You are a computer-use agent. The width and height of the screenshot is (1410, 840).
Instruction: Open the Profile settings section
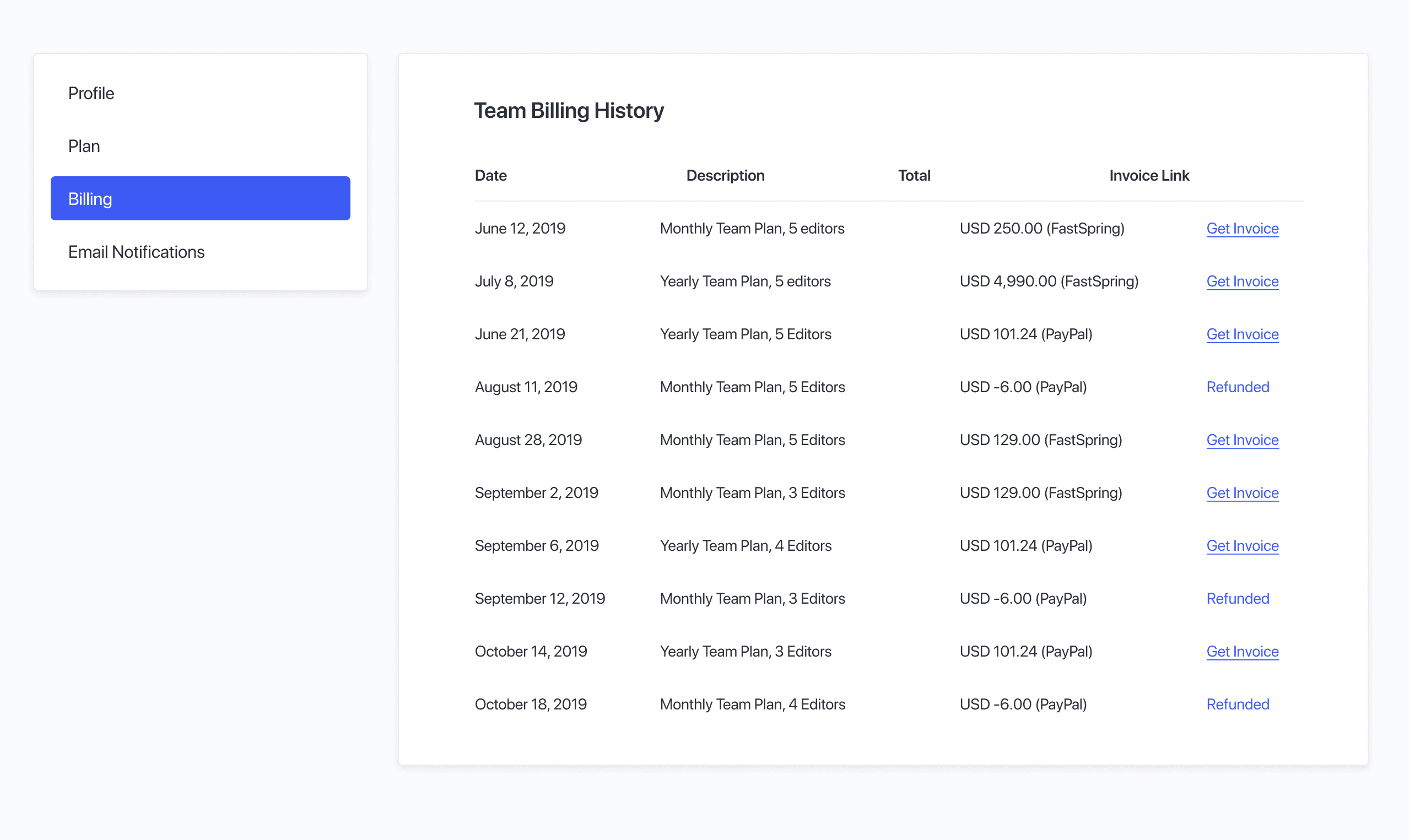(x=91, y=93)
